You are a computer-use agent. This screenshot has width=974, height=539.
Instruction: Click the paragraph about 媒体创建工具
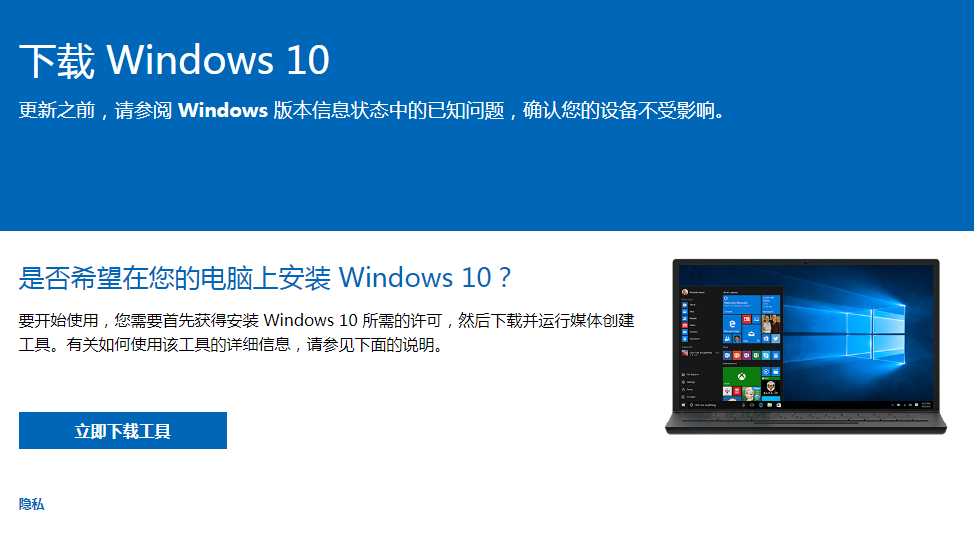[x=326, y=332]
